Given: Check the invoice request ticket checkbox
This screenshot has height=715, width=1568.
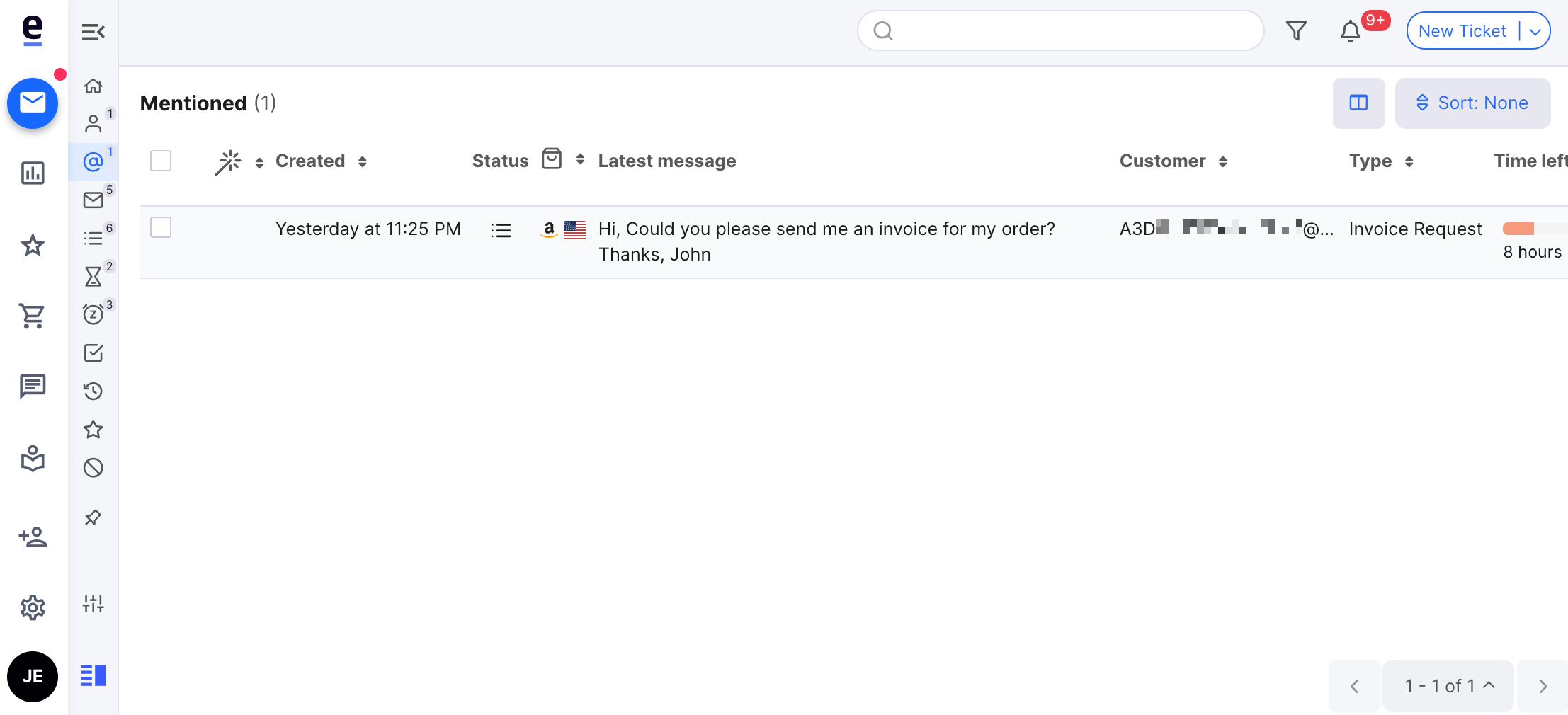Looking at the screenshot, I should (161, 227).
